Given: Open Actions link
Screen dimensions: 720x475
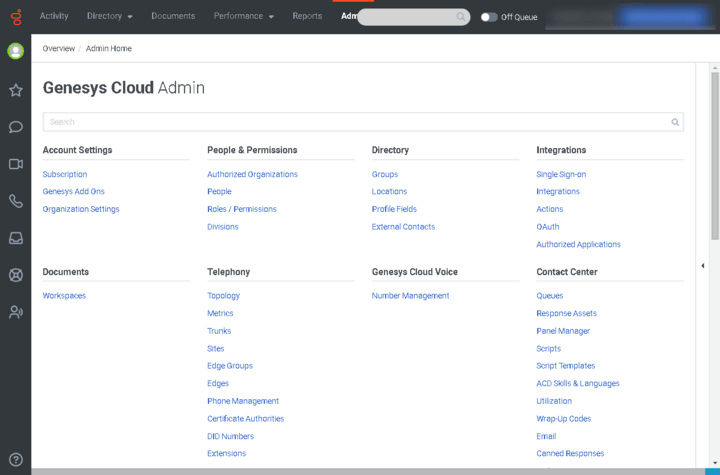Looking at the screenshot, I should 550,209.
